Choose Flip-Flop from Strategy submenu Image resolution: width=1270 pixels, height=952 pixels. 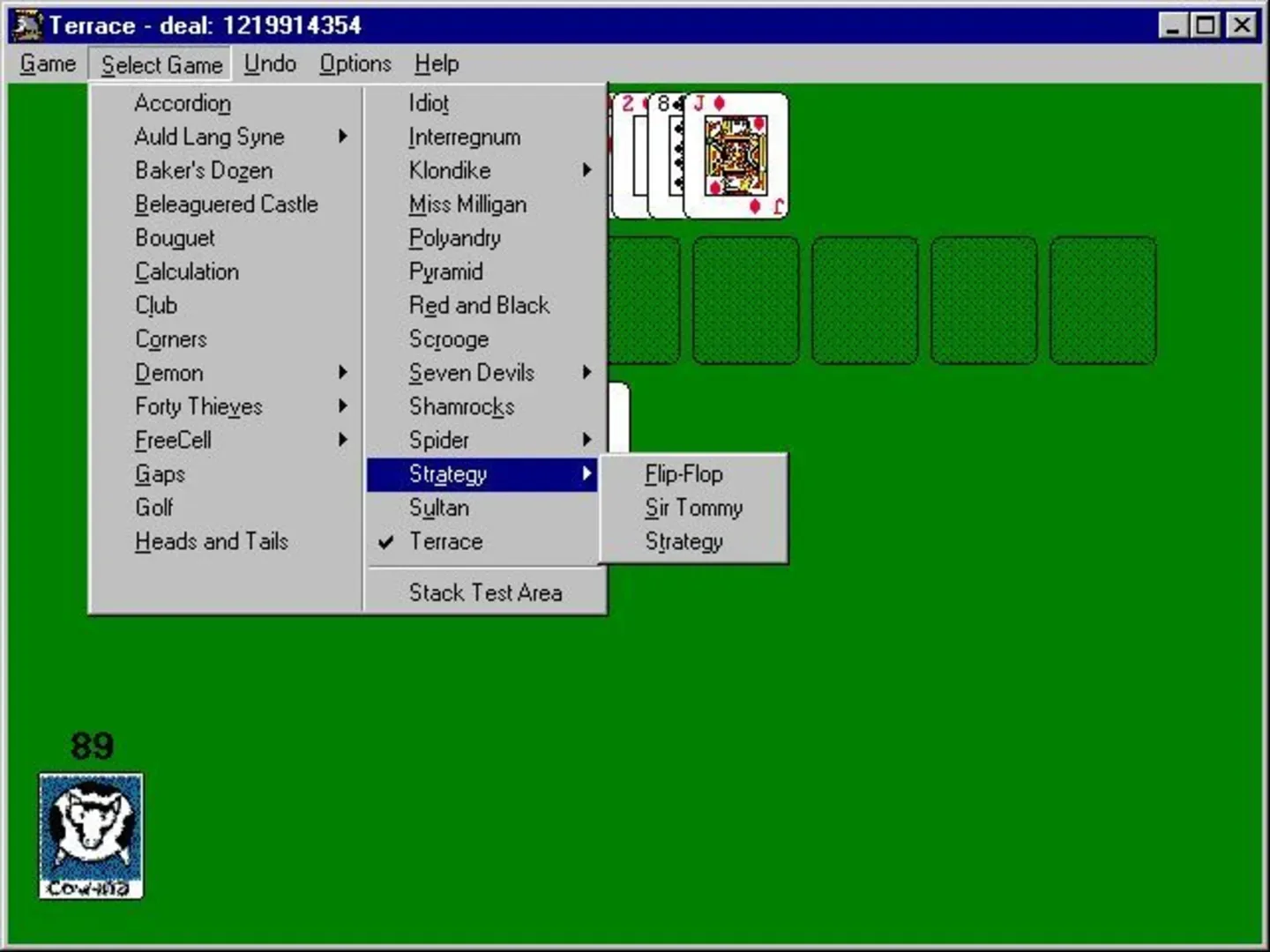[684, 474]
